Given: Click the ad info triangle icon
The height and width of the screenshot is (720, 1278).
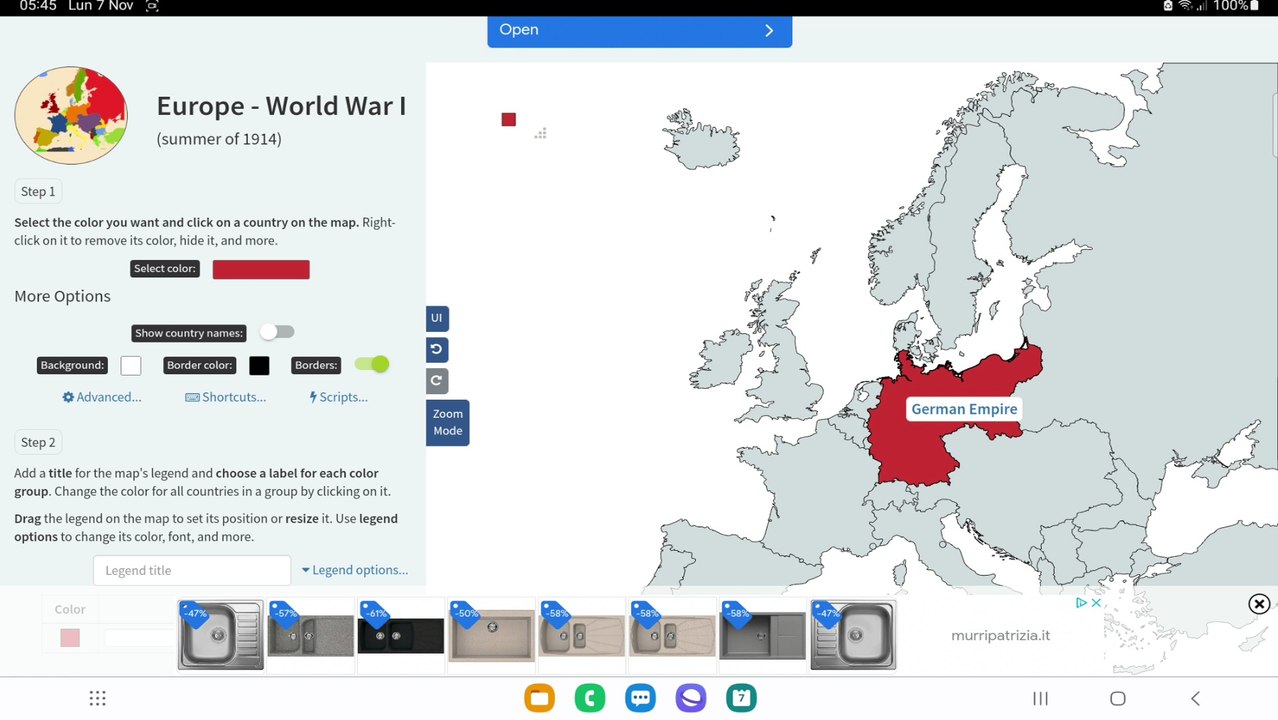Looking at the screenshot, I should coord(1081,603).
